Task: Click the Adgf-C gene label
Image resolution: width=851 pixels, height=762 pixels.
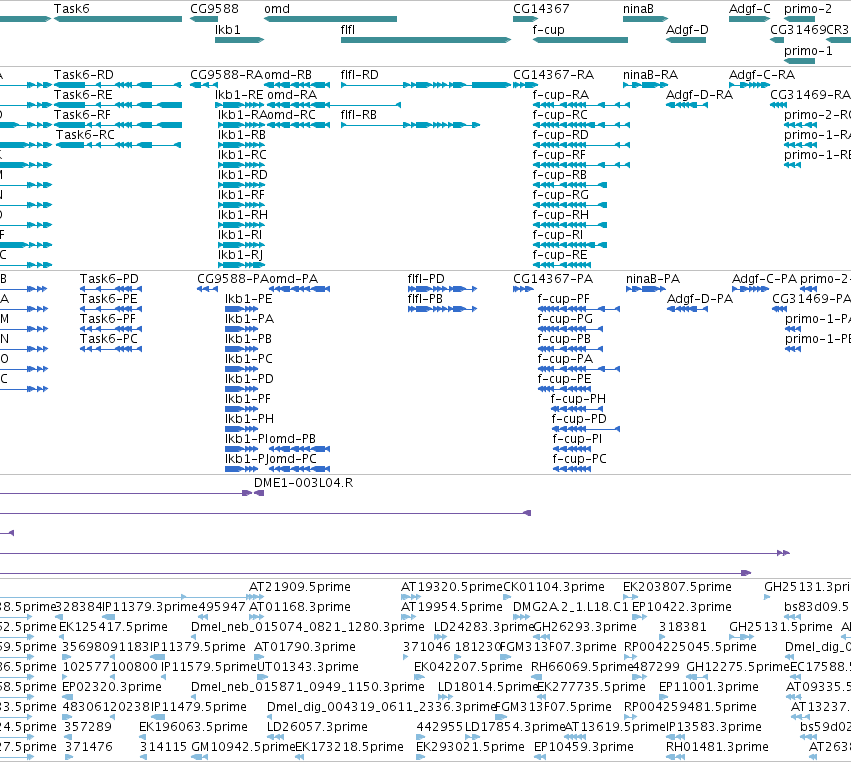Action: [750, 9]
